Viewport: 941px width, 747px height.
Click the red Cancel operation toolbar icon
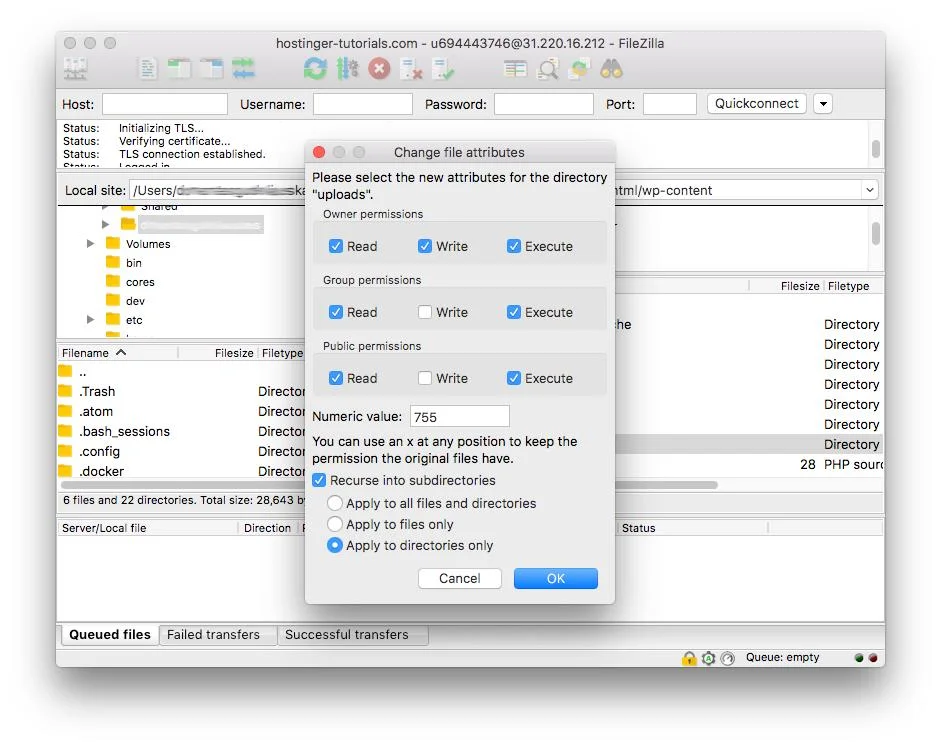[x=379, y=69]
